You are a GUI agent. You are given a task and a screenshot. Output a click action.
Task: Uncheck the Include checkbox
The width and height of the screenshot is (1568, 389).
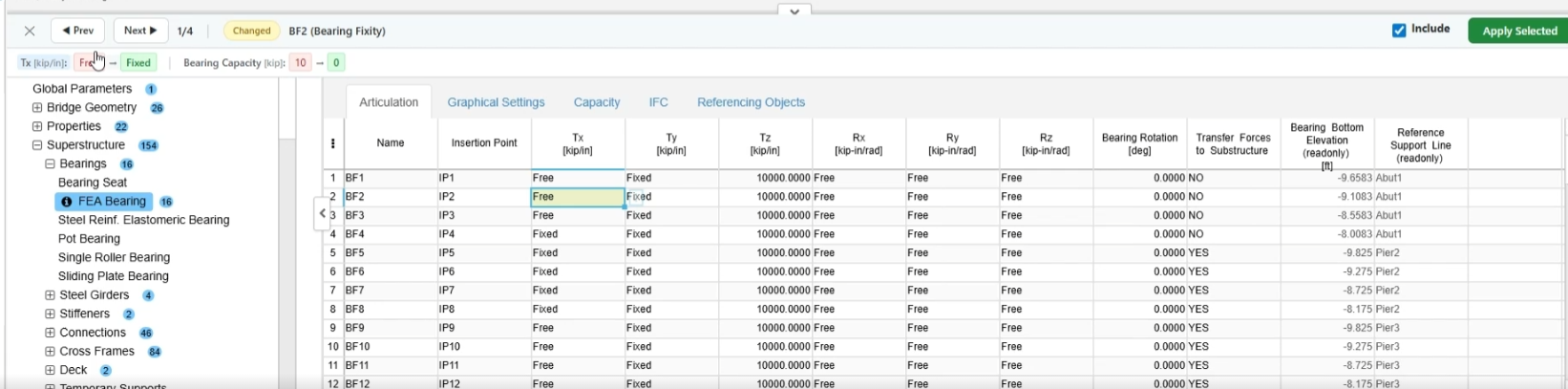point(1399,31)
